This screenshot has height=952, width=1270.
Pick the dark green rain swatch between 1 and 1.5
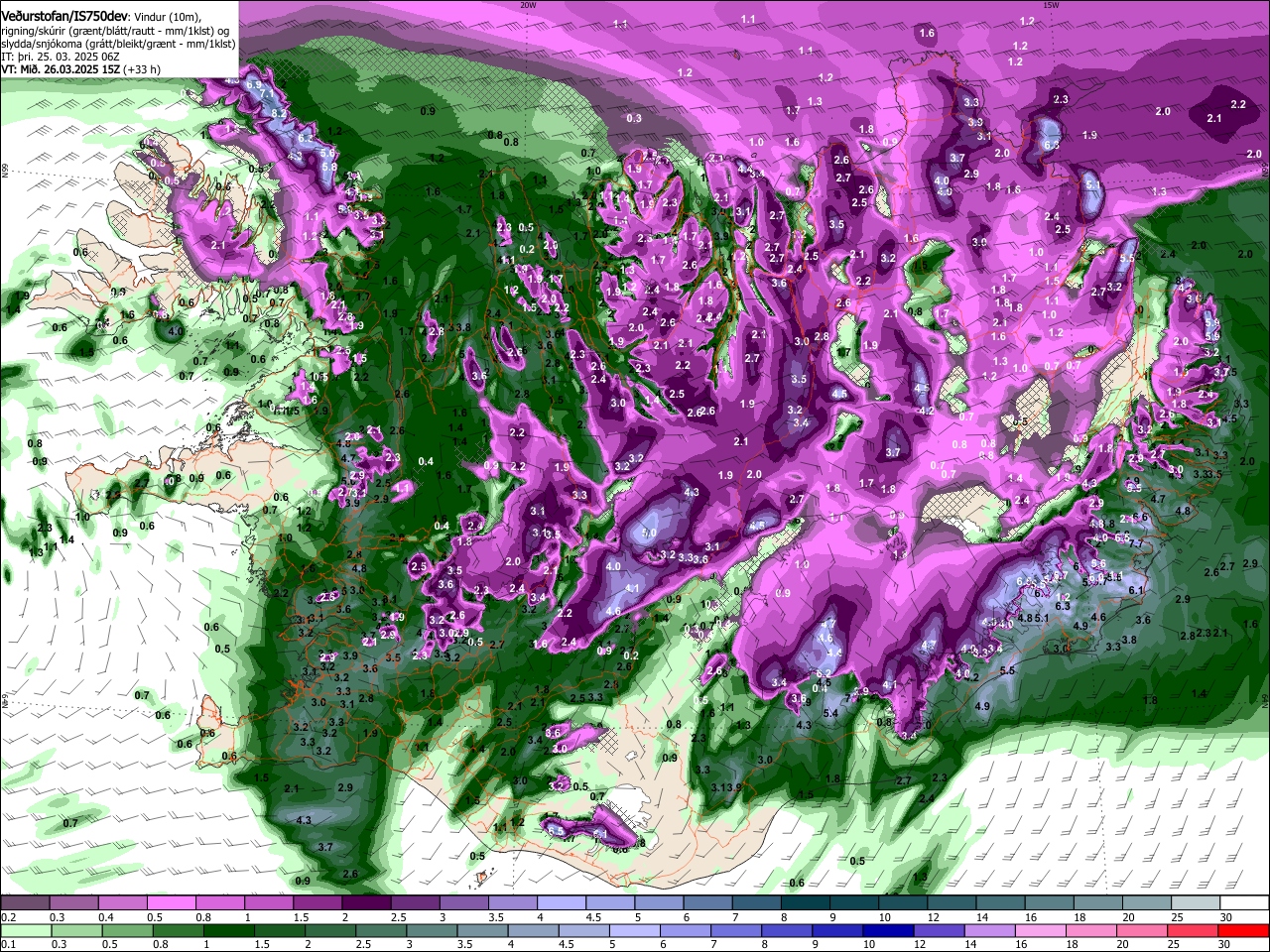coord(228,930)
